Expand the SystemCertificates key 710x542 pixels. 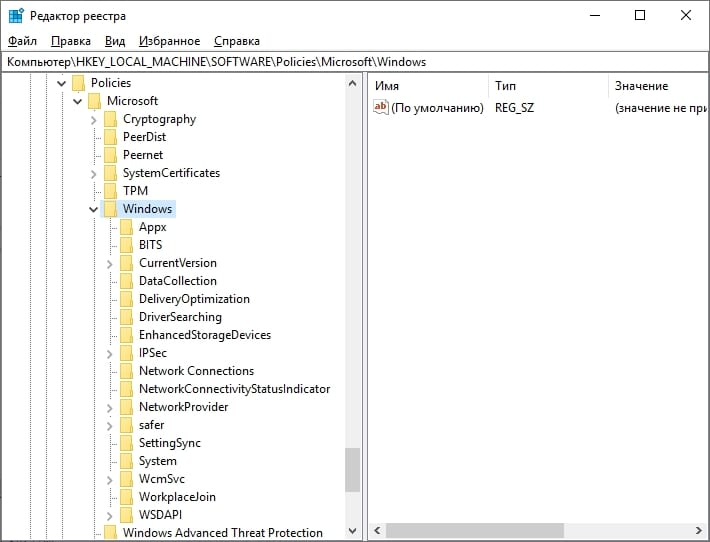pos(94,174)
